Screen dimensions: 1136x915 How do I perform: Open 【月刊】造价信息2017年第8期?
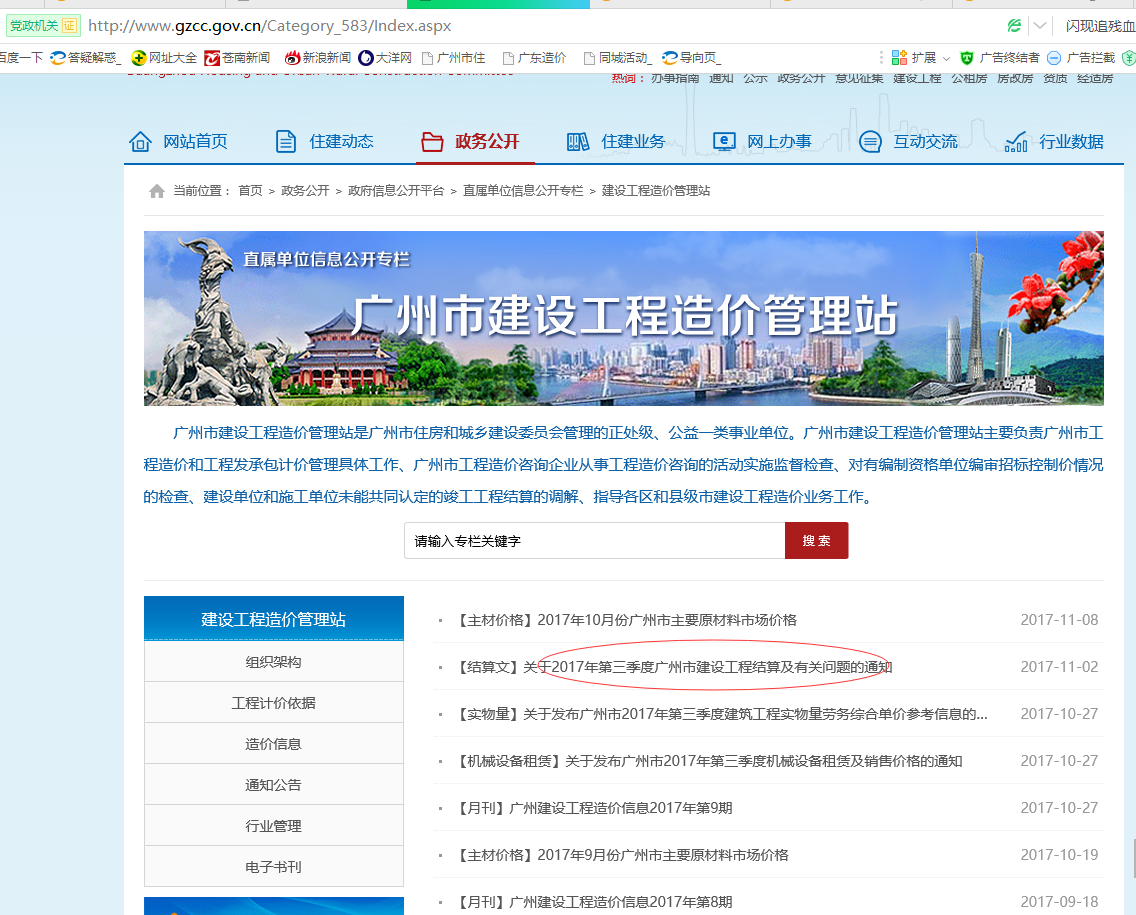(593, 903)
